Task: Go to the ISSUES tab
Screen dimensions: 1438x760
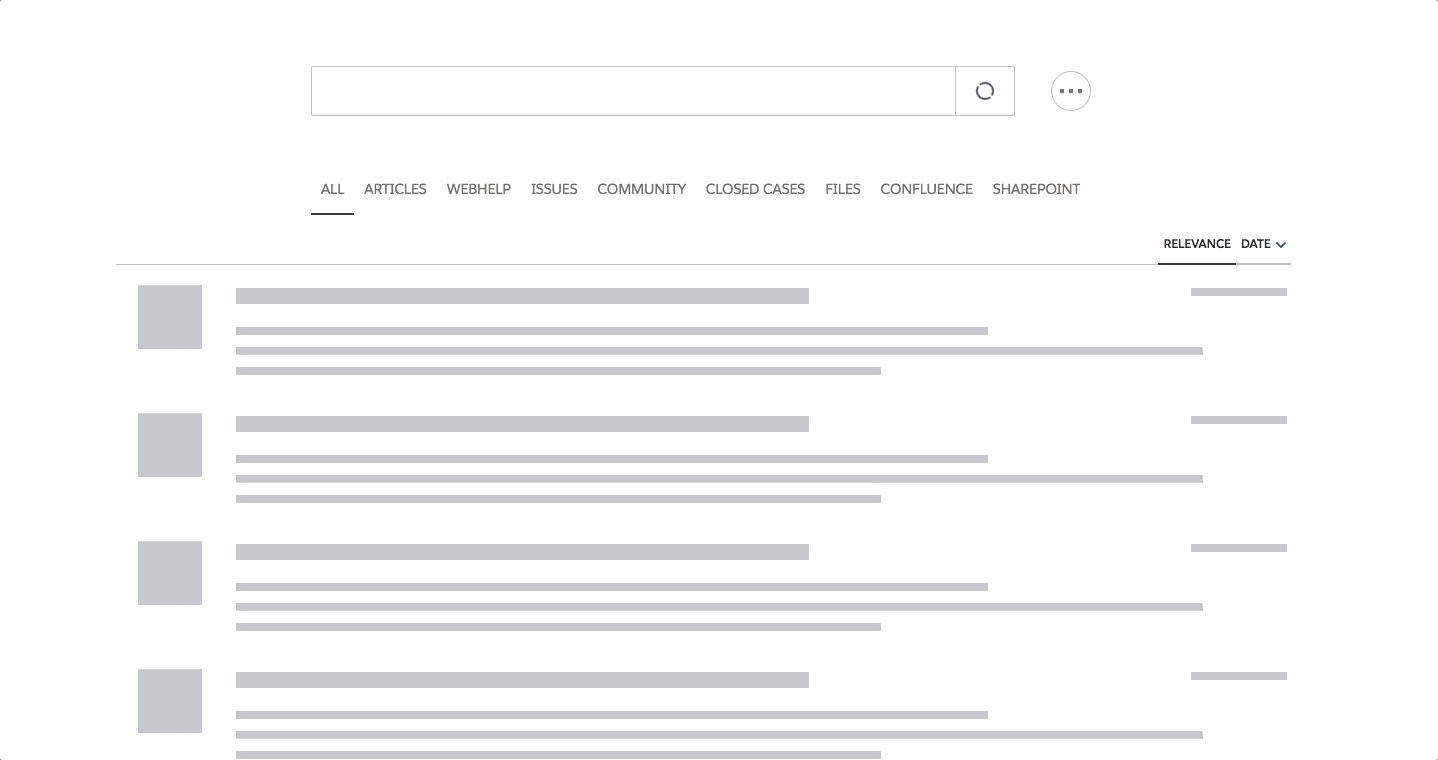Action: point(554,189)
